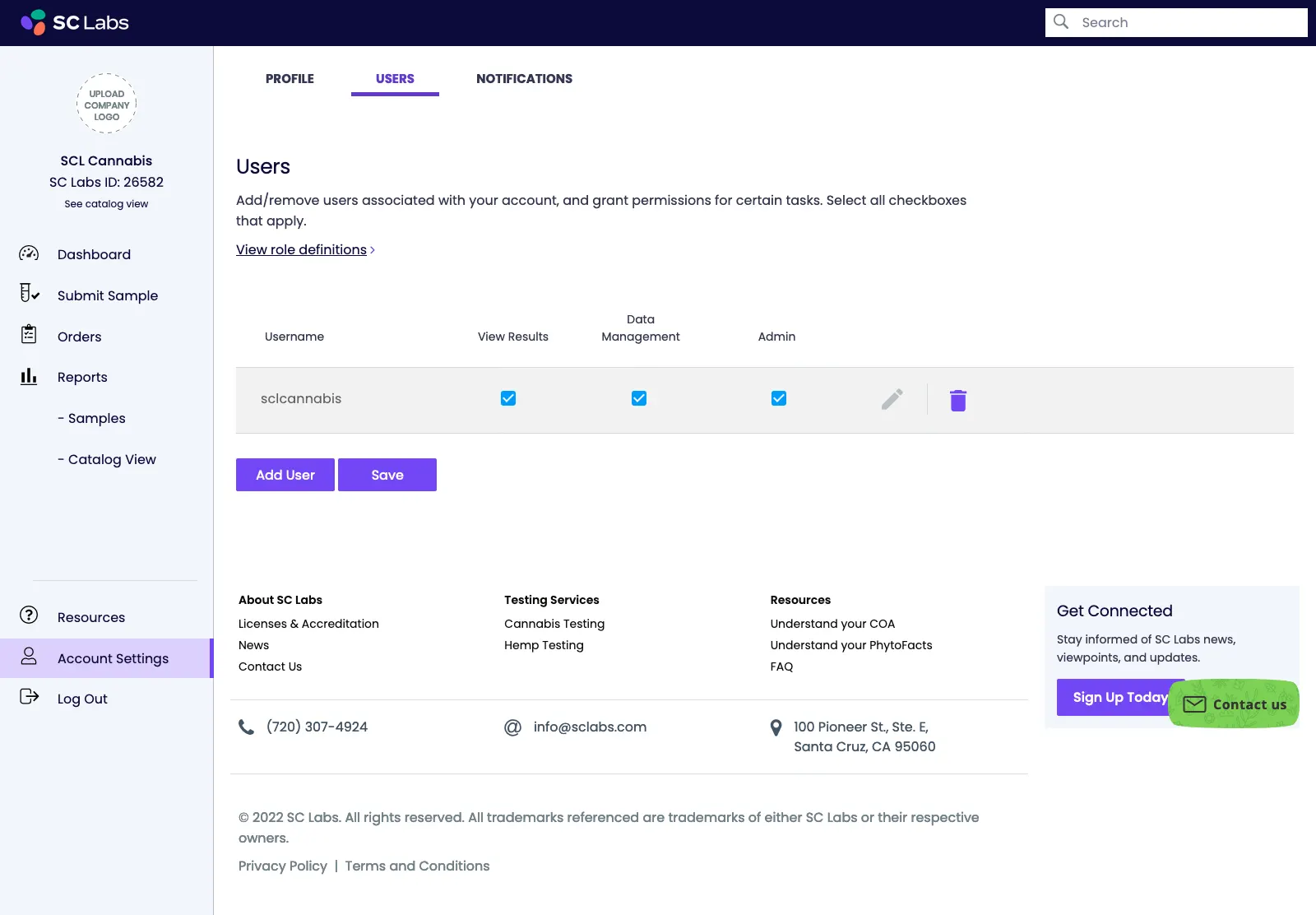Click the SC Labs logo
1316x915 pixels.
point(75,22)
